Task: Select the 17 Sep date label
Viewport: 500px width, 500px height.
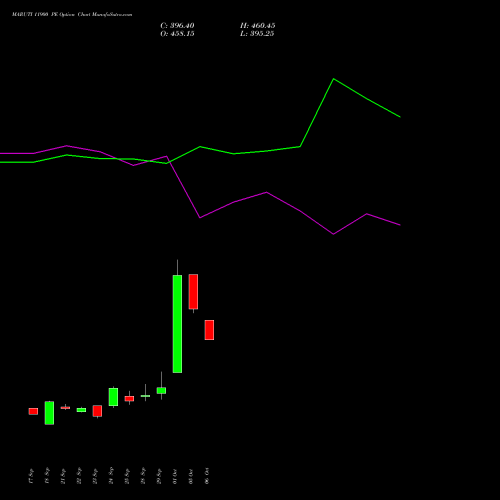Action: click(31, 476)
